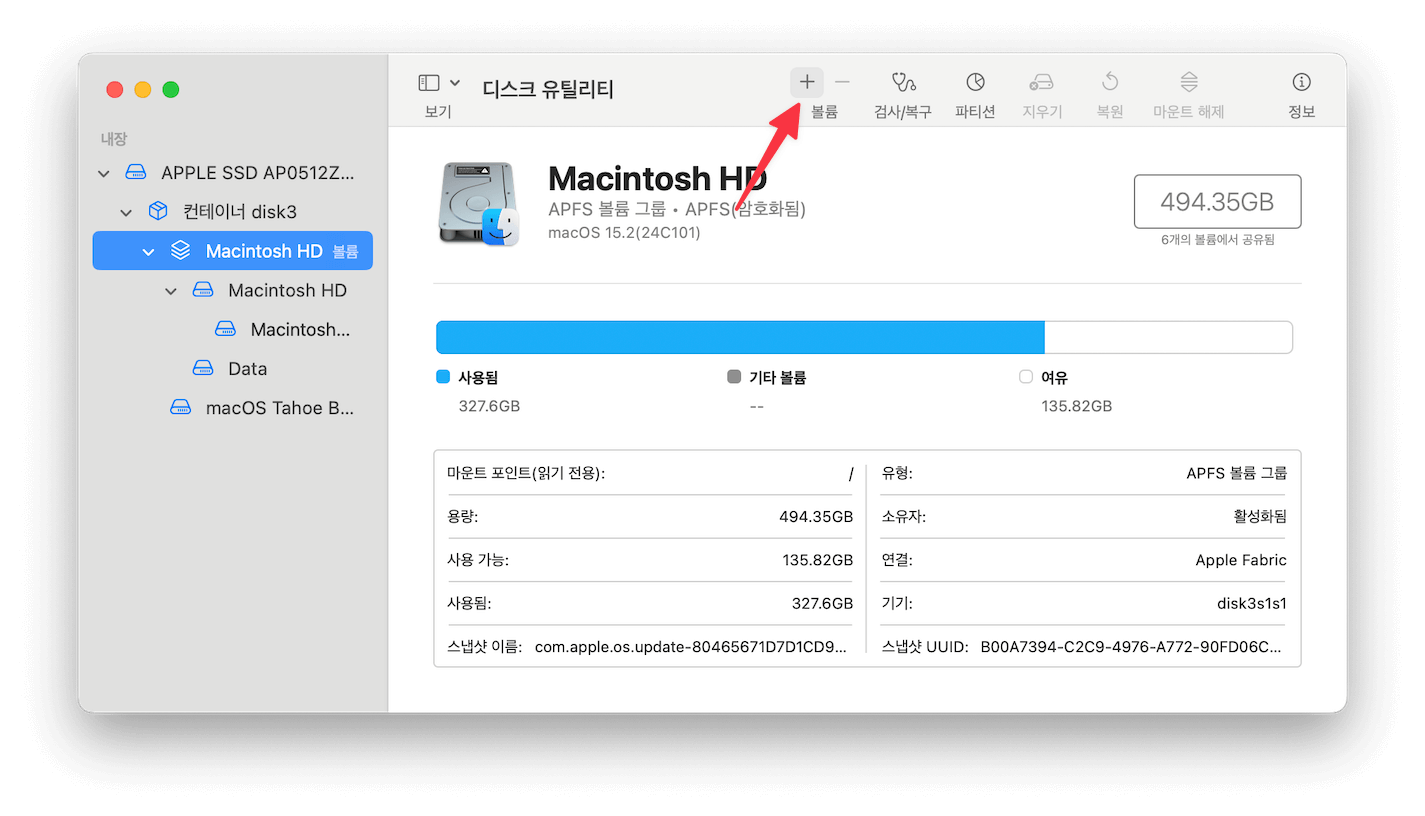1425x816 pixels.
Task: Click the APPLE SSD drive icon
Action: (x=135, y=173)
